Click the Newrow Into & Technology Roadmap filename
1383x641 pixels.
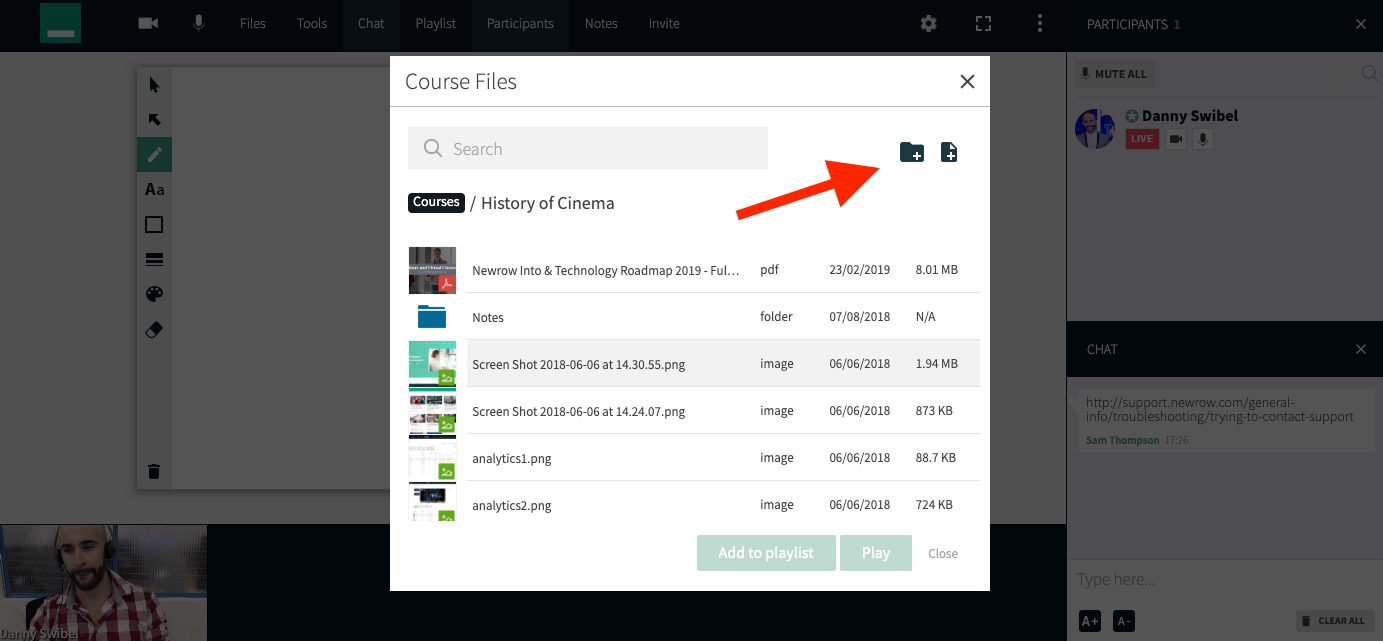(x=606, y=270)
